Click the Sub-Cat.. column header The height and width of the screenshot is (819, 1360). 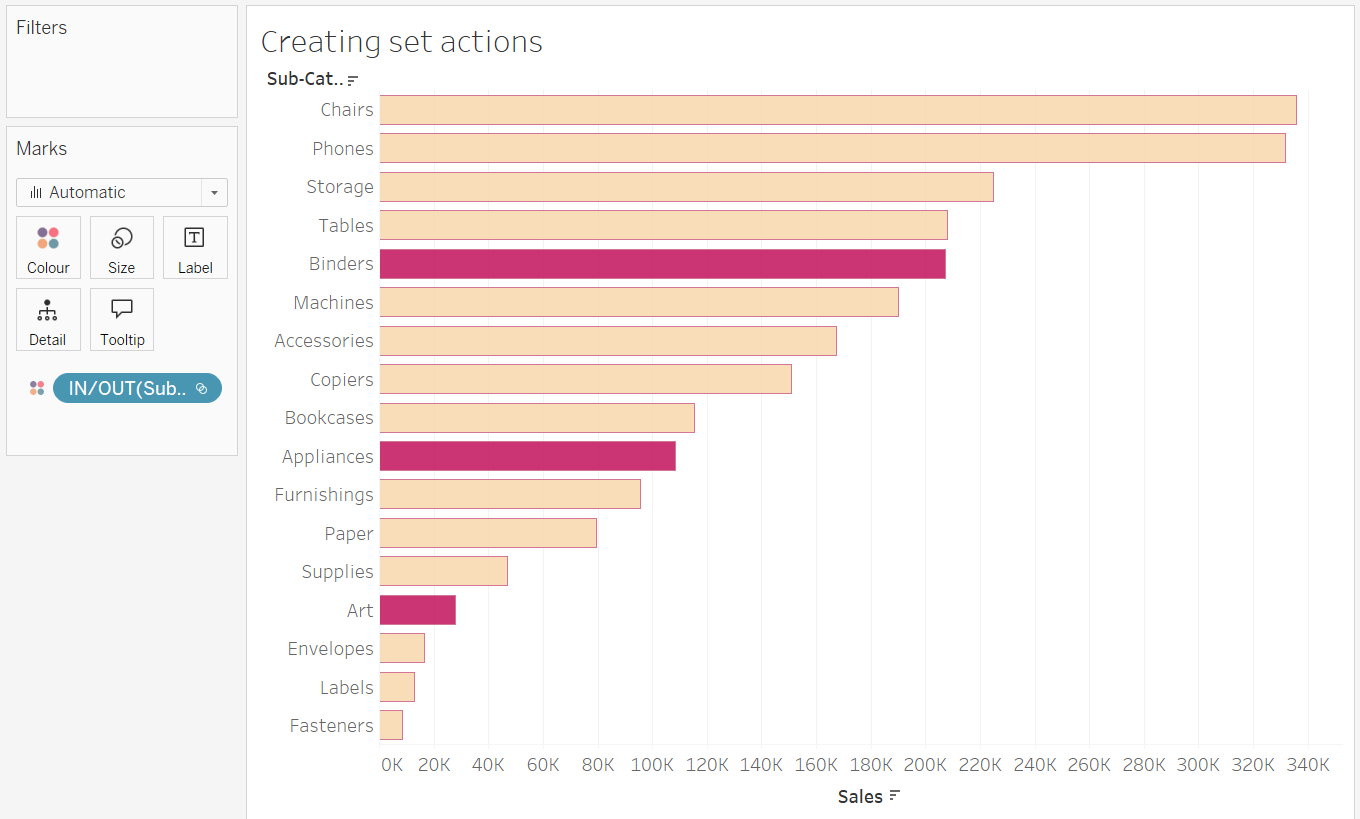pyautogui.click(x=304, y=79)
